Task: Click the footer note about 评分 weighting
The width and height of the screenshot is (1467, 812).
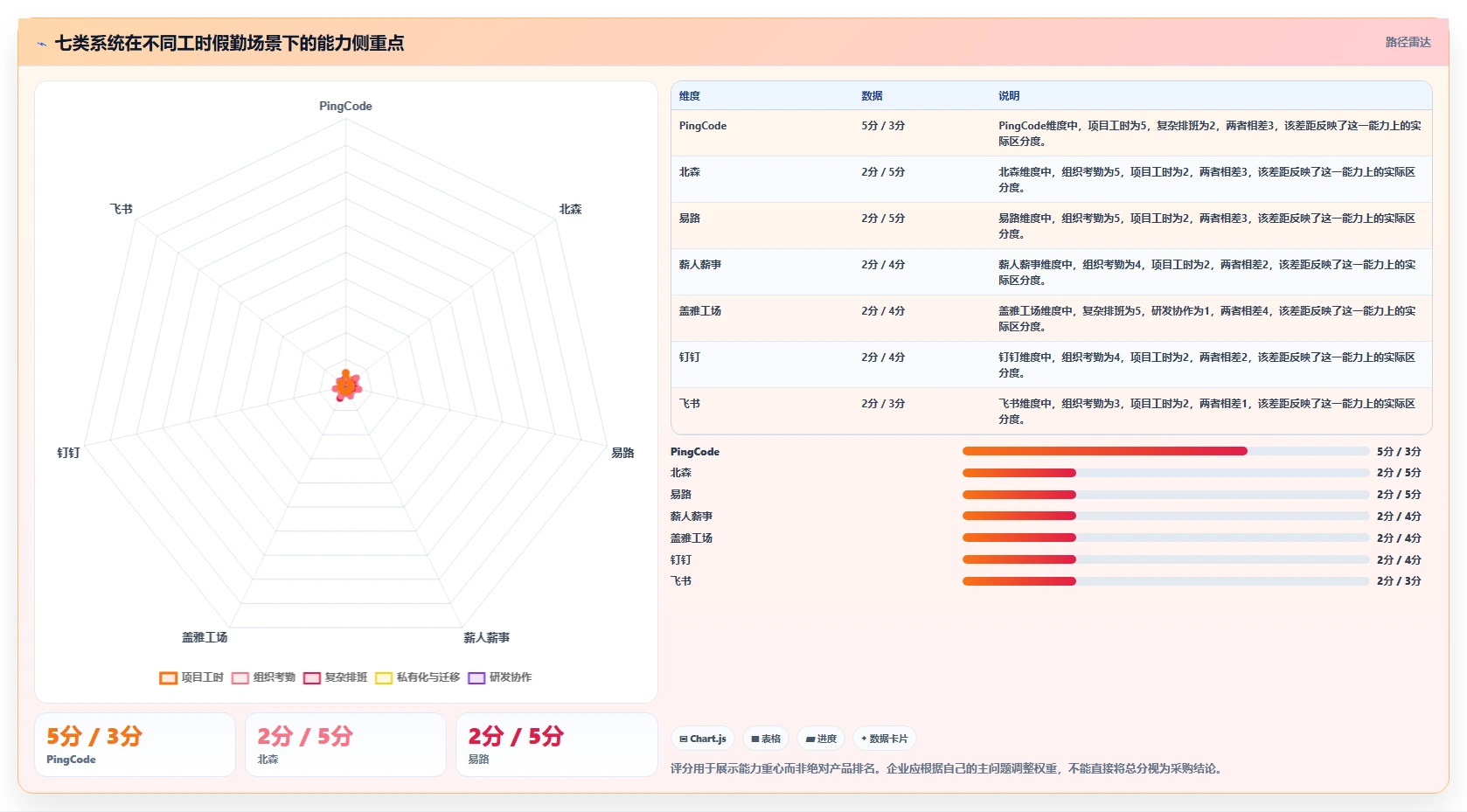Action: [949, 768]
